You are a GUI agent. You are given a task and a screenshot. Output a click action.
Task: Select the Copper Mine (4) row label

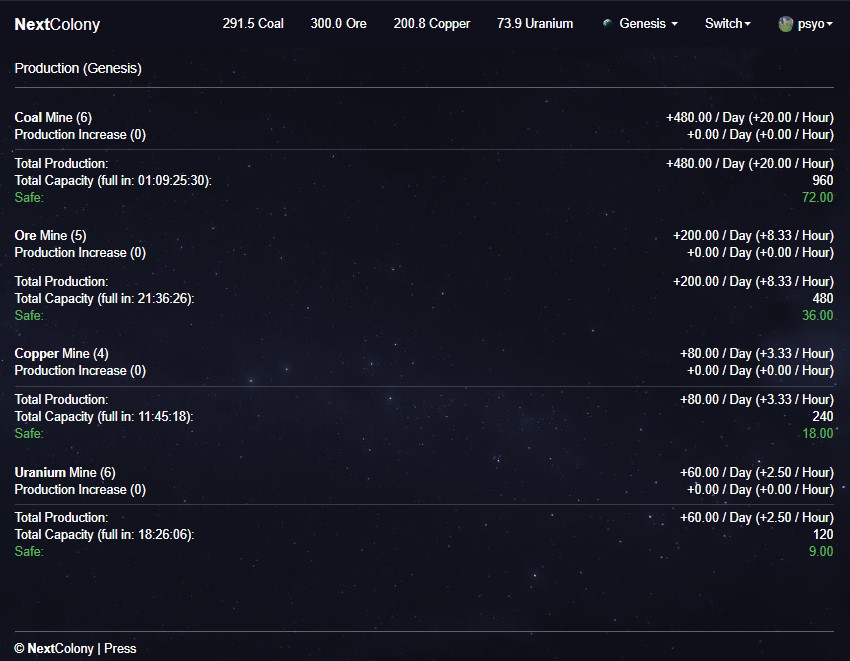tap(61, 354)
